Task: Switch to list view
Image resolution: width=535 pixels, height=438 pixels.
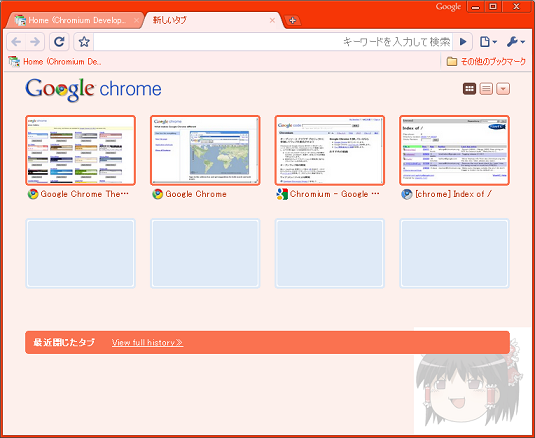Action: (x=486, y=89)
